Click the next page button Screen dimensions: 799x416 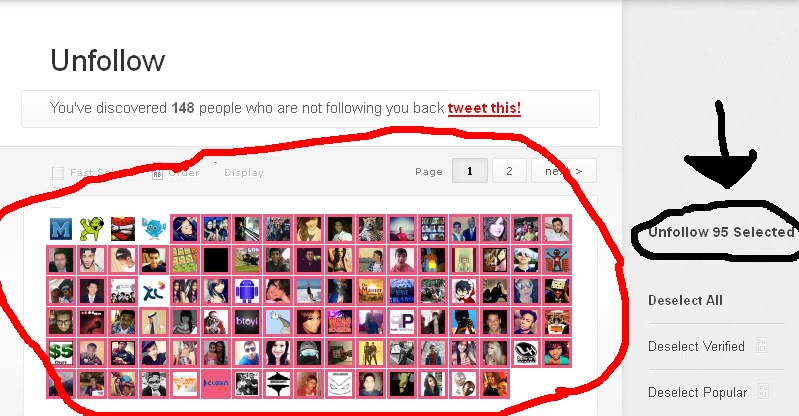[x=564, y=171]
